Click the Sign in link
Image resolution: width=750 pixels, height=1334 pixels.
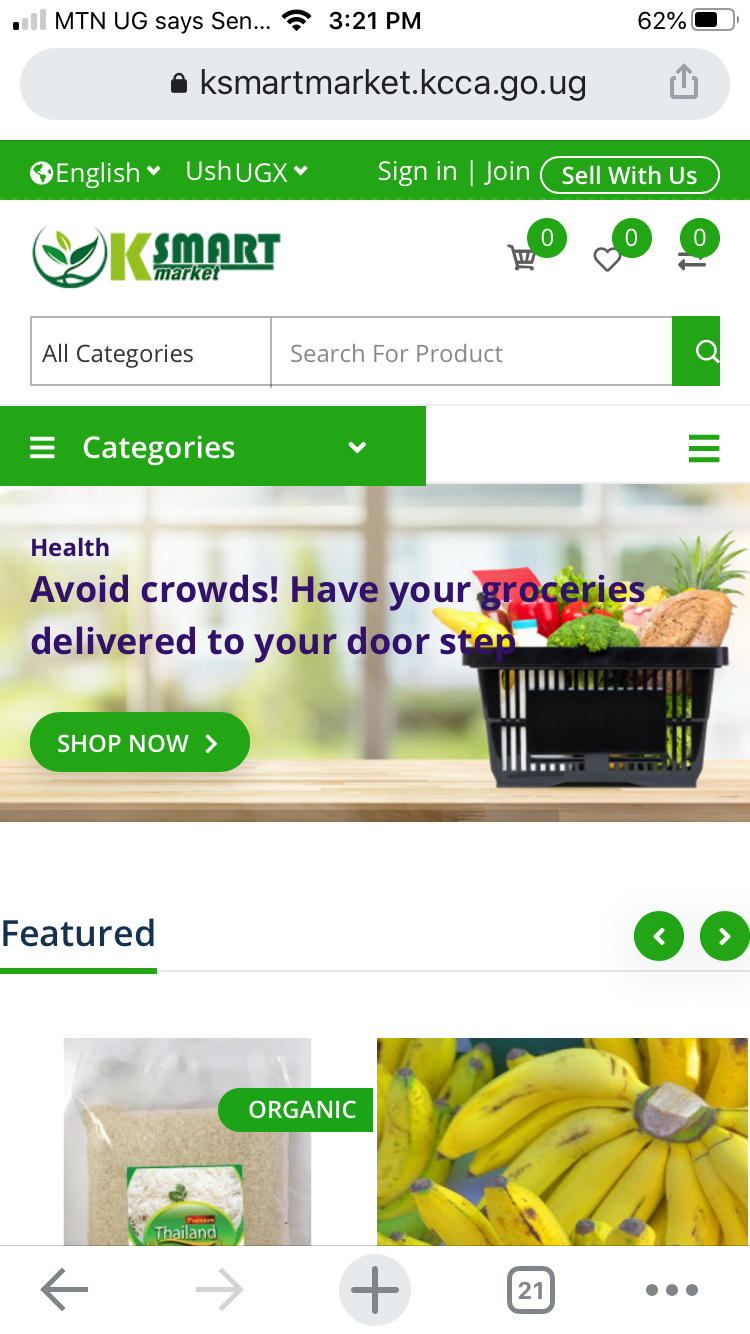tap(417, 172)
